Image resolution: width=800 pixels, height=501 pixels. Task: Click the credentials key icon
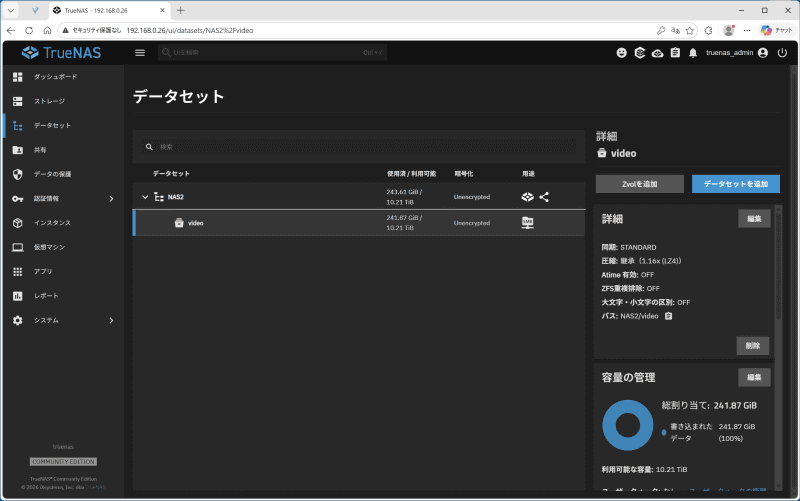click(x=18, y=198)
